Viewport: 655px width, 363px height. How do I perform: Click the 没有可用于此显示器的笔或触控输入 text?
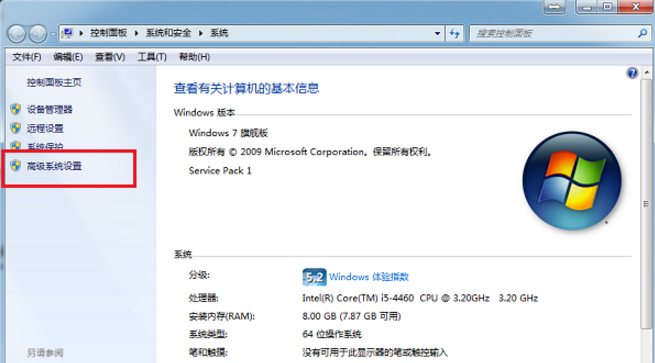[375, 353]
